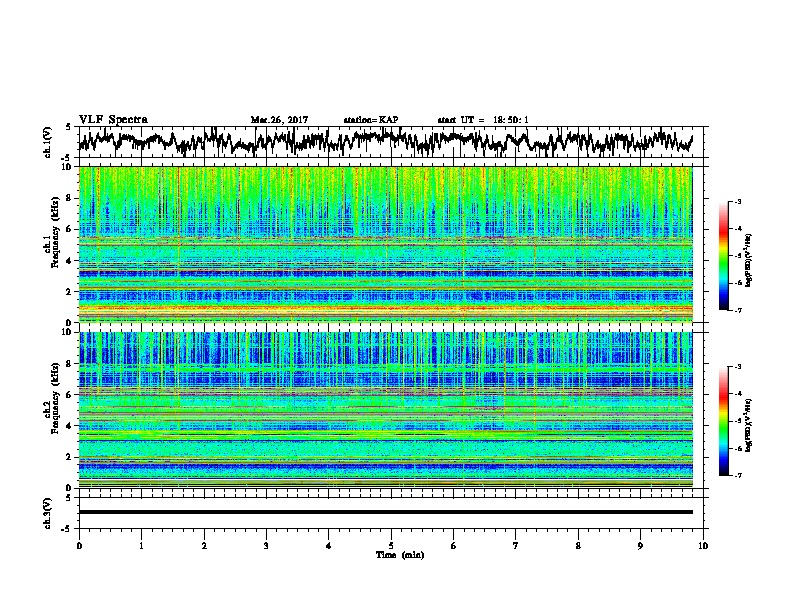Click the ch.1 color bar log(PSD) label
The height and width of the screenshot is (612, 792).
749,260
